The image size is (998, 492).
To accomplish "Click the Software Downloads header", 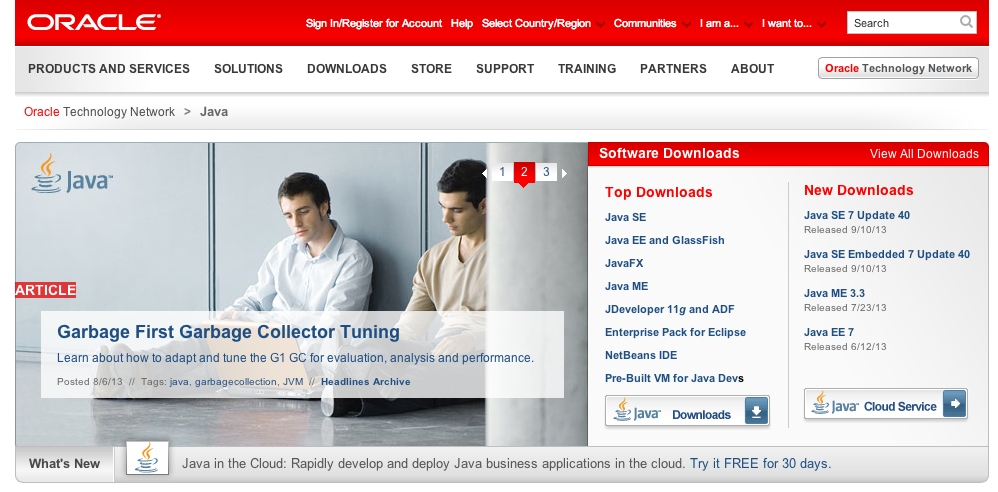I will [x=669, y=153].
